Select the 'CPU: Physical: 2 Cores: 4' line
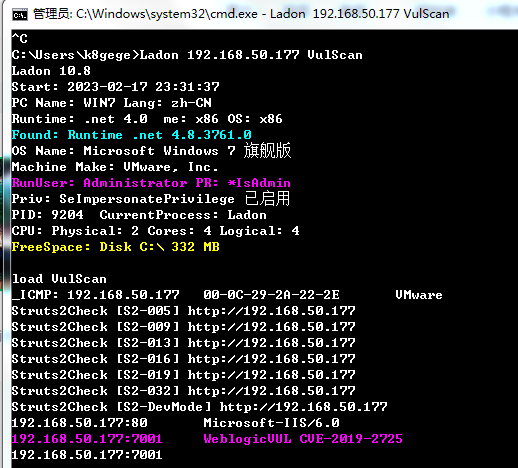The image size is (518, 468). [155, 231]
